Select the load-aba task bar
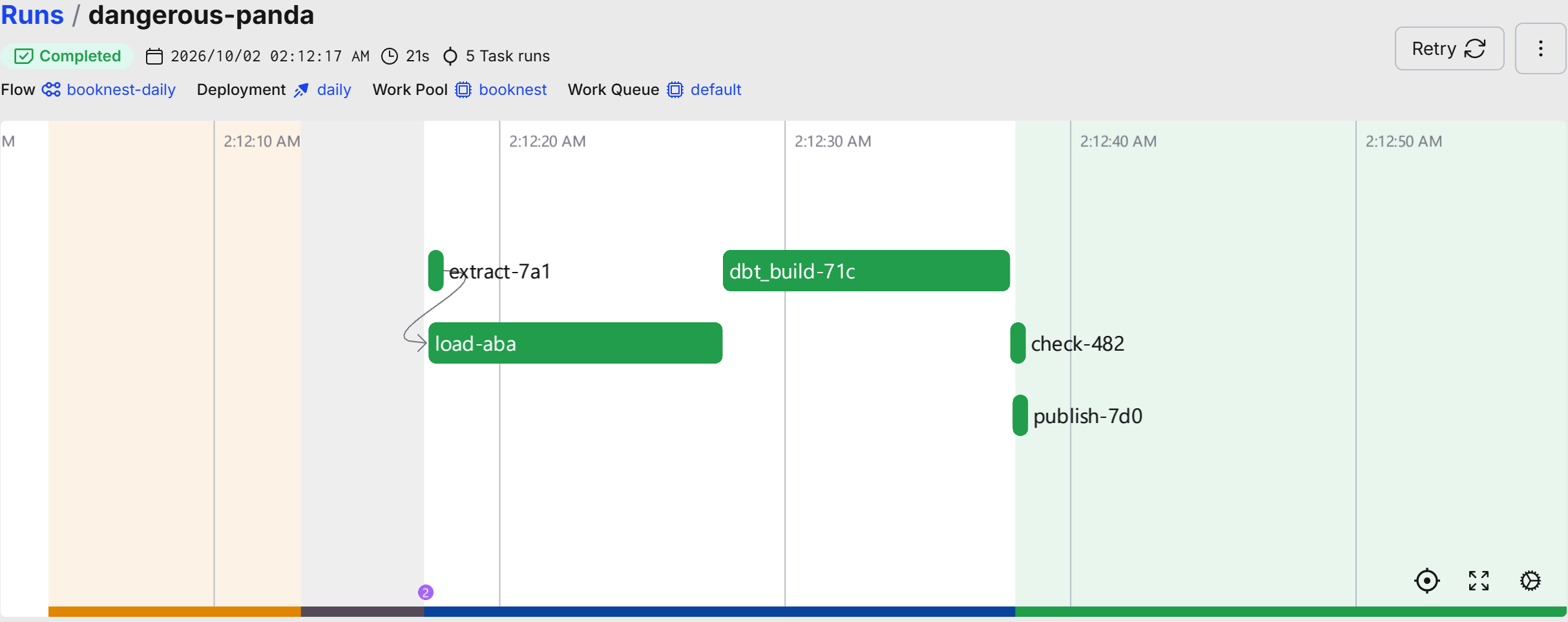The height and width of the screenshot is (622, 1568). pos(575,343)
